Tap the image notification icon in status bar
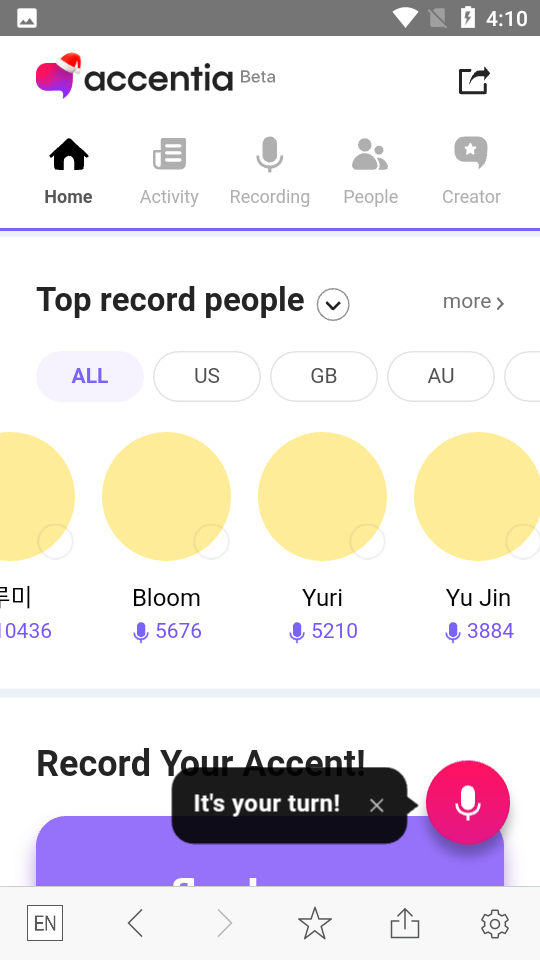 click(x=27, y=18)
